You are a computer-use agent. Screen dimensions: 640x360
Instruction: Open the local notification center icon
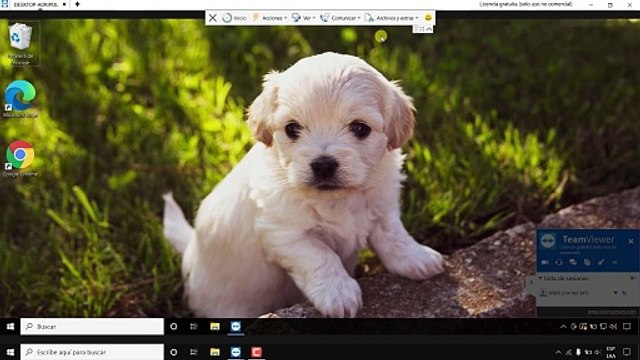627,352
